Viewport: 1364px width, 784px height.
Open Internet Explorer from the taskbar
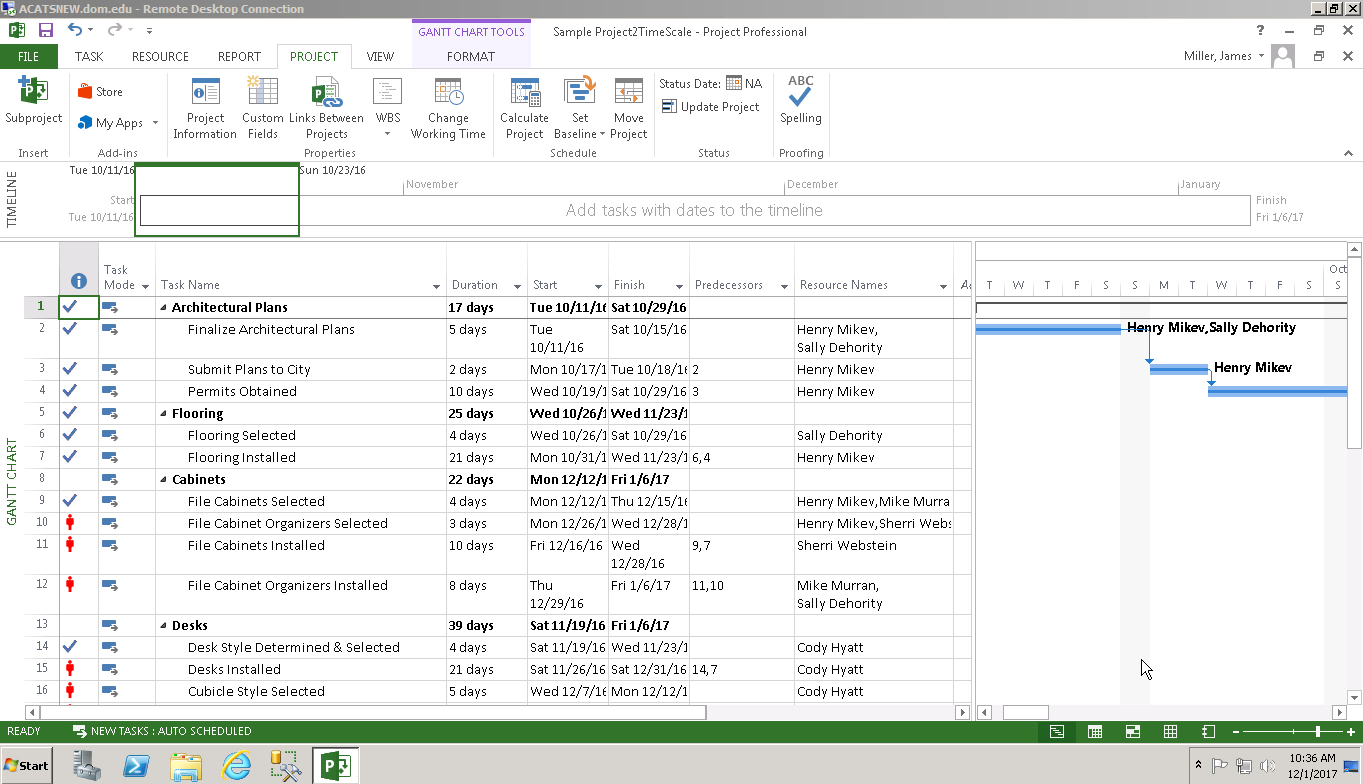pos(236,767)
